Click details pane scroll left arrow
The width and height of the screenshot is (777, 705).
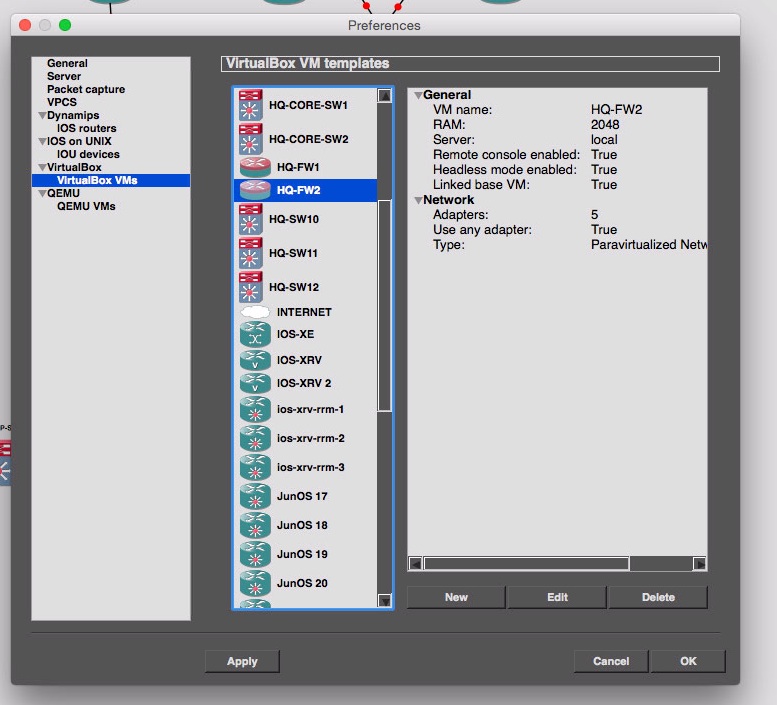415,564
